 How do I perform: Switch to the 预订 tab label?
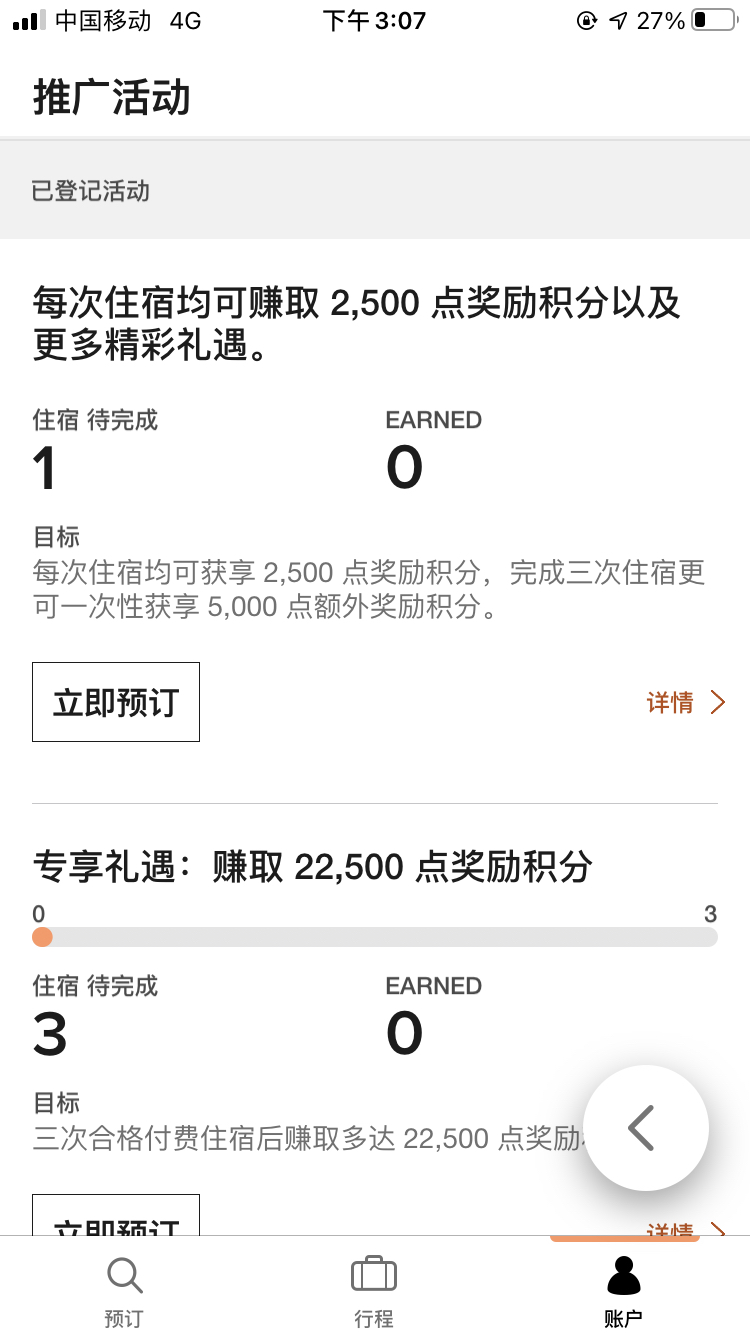pyautogui.click(x=124, y=1318)
